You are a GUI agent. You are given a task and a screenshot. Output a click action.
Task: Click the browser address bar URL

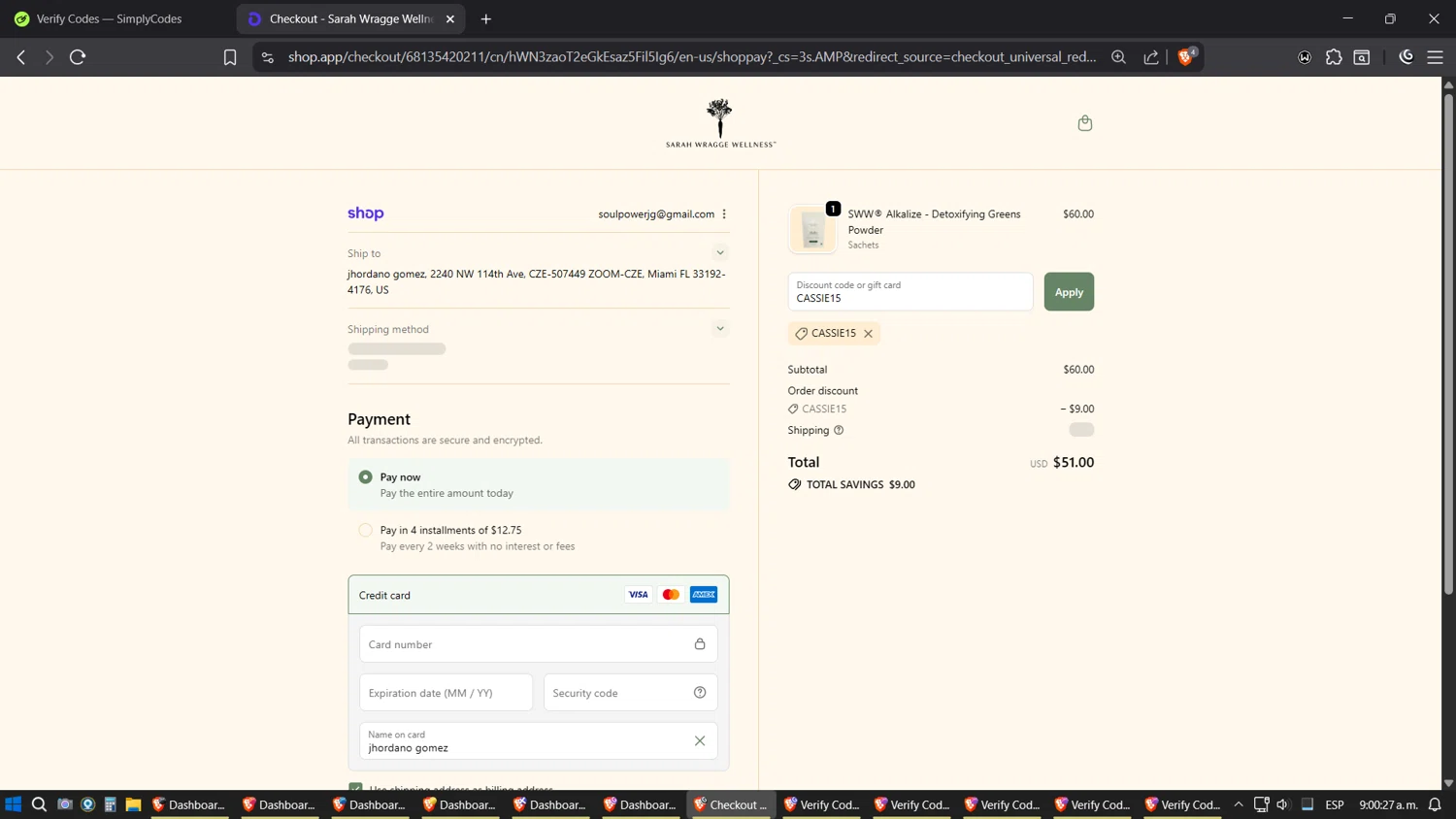click(x=691, y=57)
